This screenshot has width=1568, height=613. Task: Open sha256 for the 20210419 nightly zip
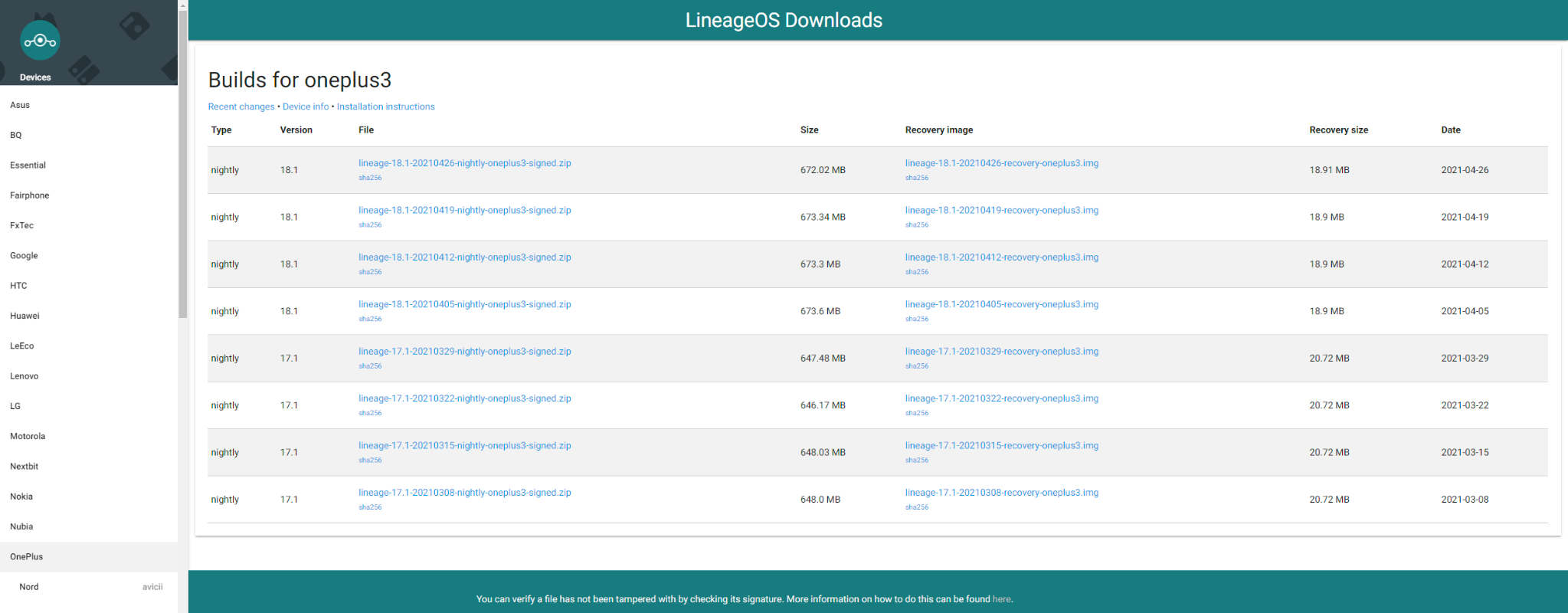point(370,225)
